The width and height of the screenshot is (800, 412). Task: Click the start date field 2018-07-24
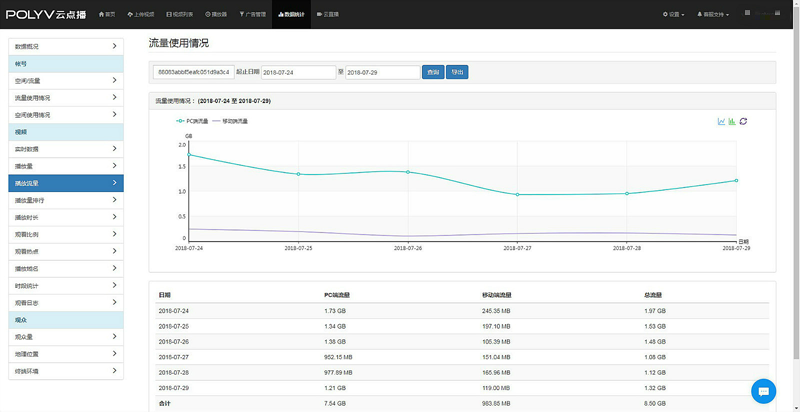click(x=297, y=72)
